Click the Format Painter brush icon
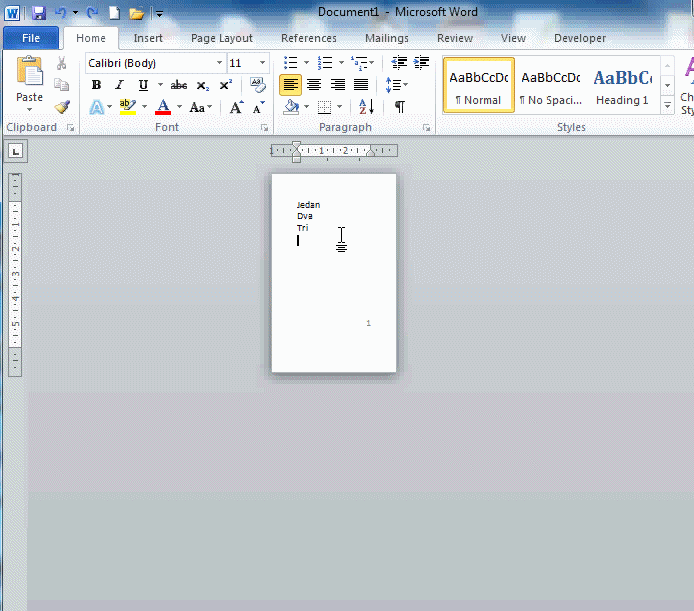The width and height of the screenshot is (694, 611). (62, 107)
